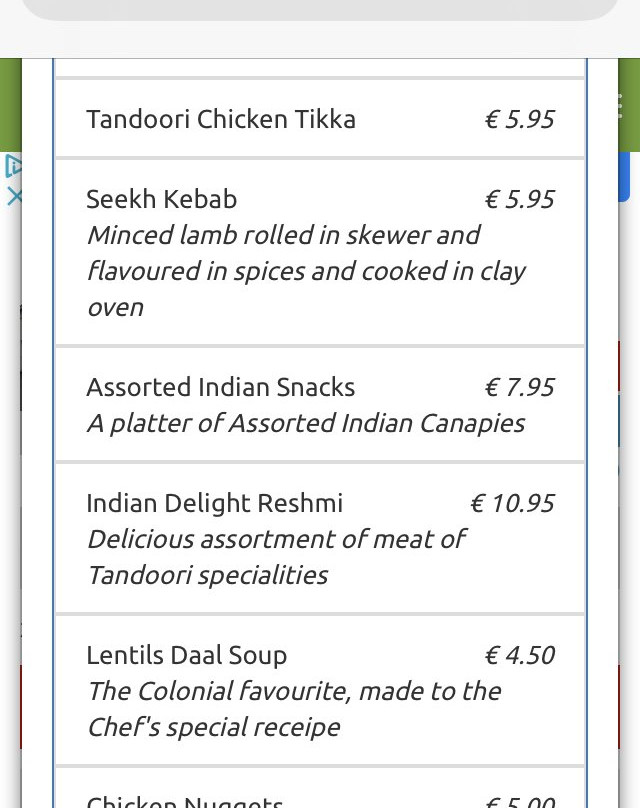The height and width of the screenshot is (808, 640).
Task: Tap the rounded gray bar at top
Action: pos(320,9)
